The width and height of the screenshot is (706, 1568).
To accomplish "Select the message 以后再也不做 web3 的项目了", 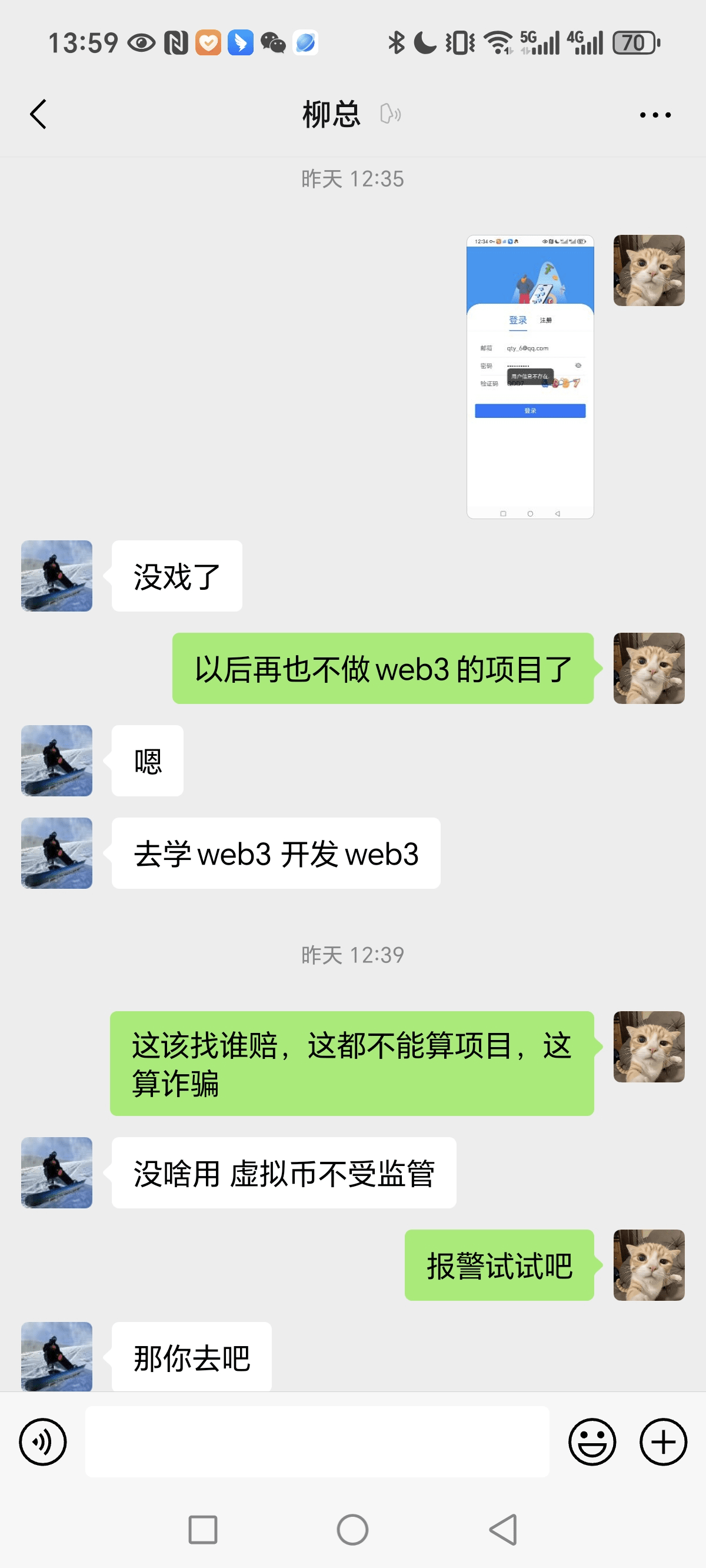I will tap(383, 669).
